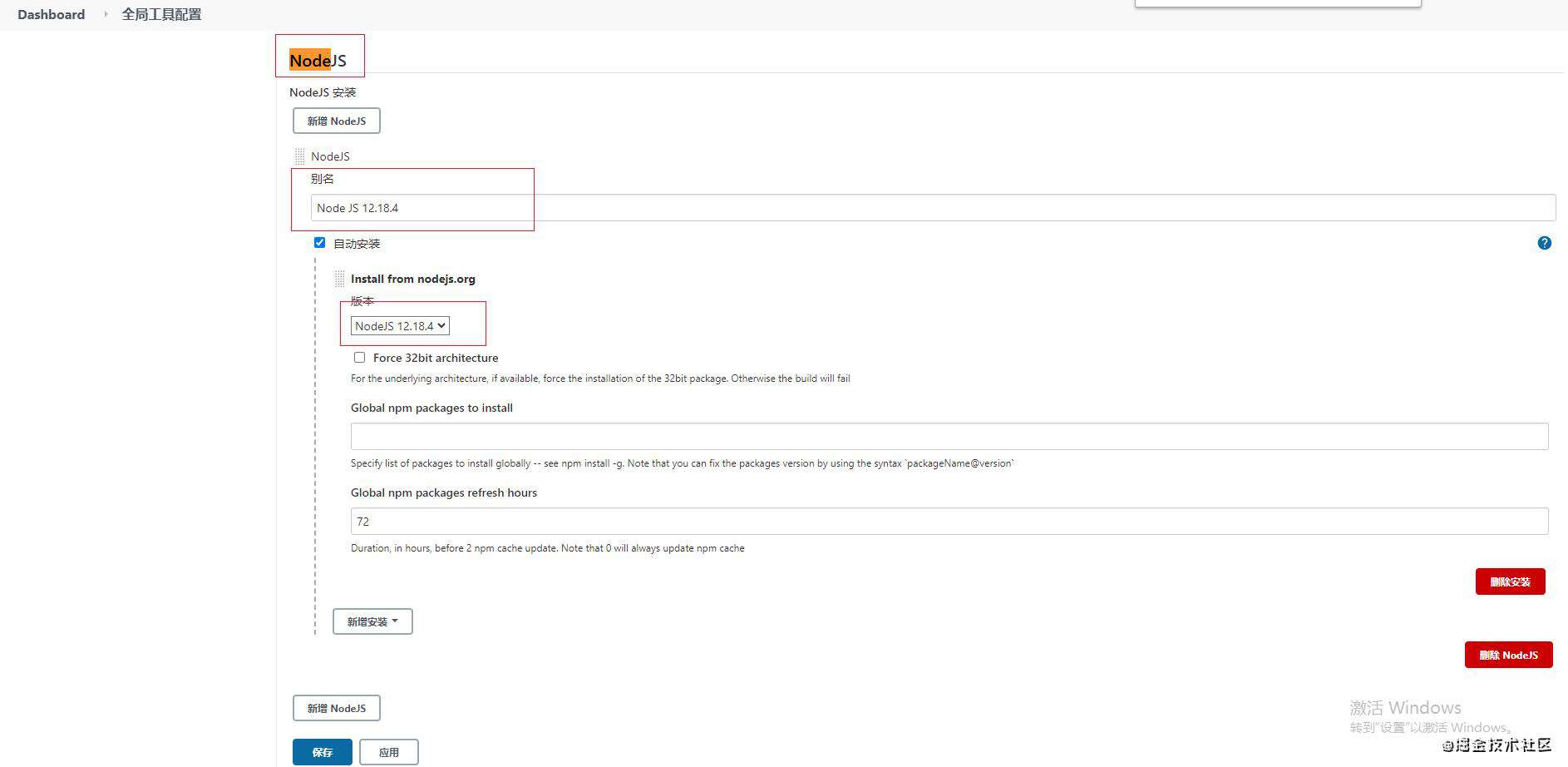1568x767 pixels.
Task: Click the 'Install from nodejs.org' label
Action: 413,279
